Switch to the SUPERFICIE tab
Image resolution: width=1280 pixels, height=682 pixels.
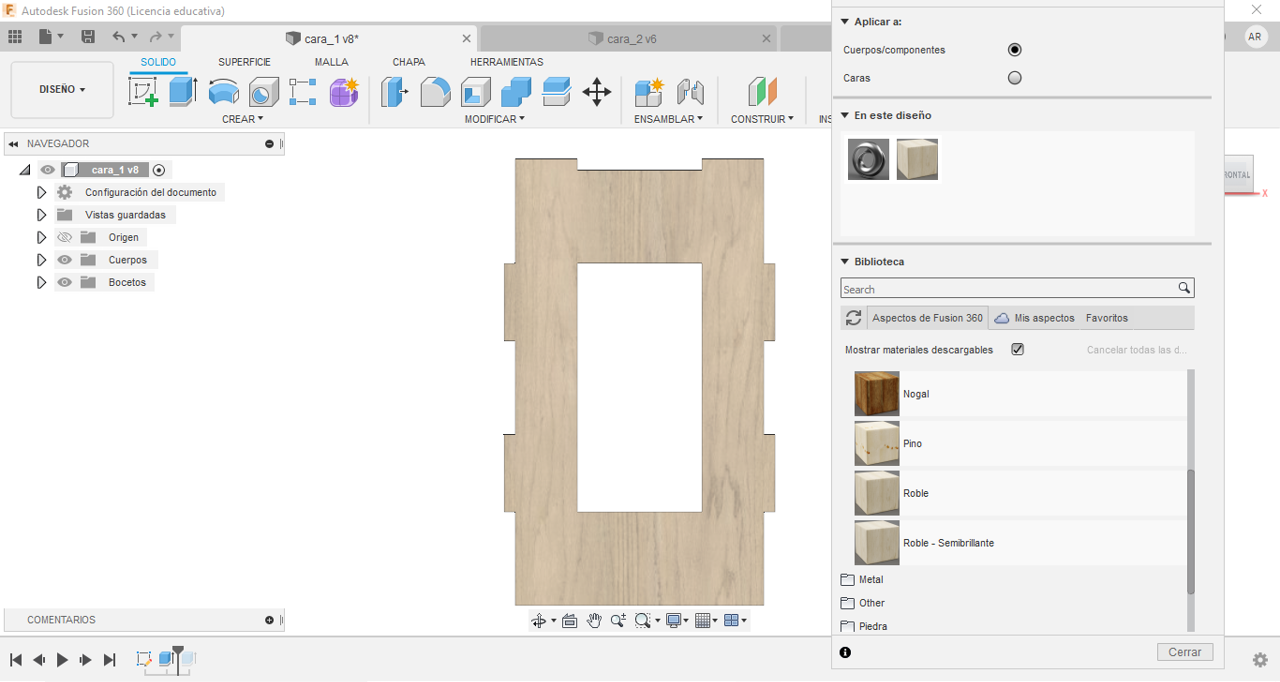click(245, 62)
